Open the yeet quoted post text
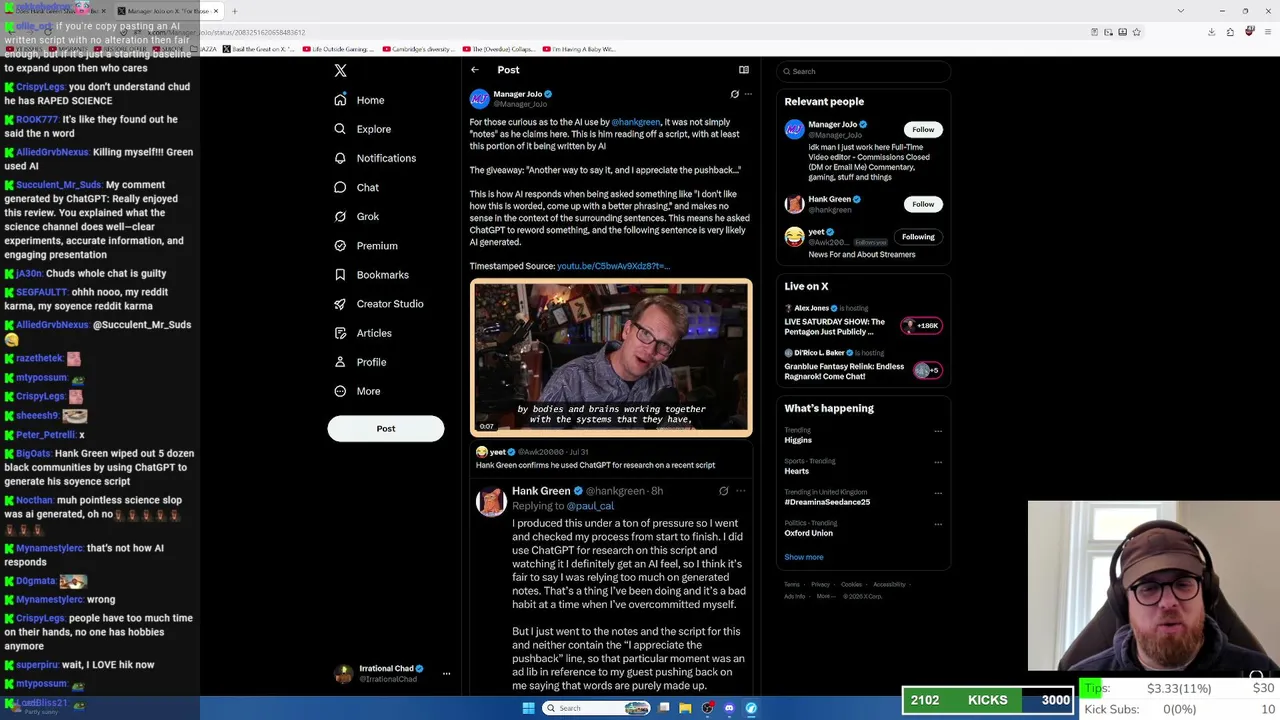This screenshot has height=720, width=1280. click(x=595, y=465)
